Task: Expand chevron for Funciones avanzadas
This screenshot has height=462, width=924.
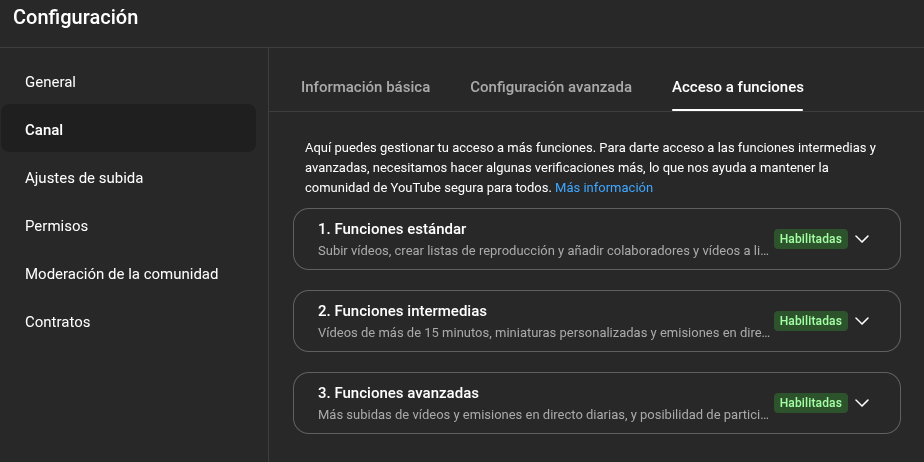Action: [x=862, y=402]
